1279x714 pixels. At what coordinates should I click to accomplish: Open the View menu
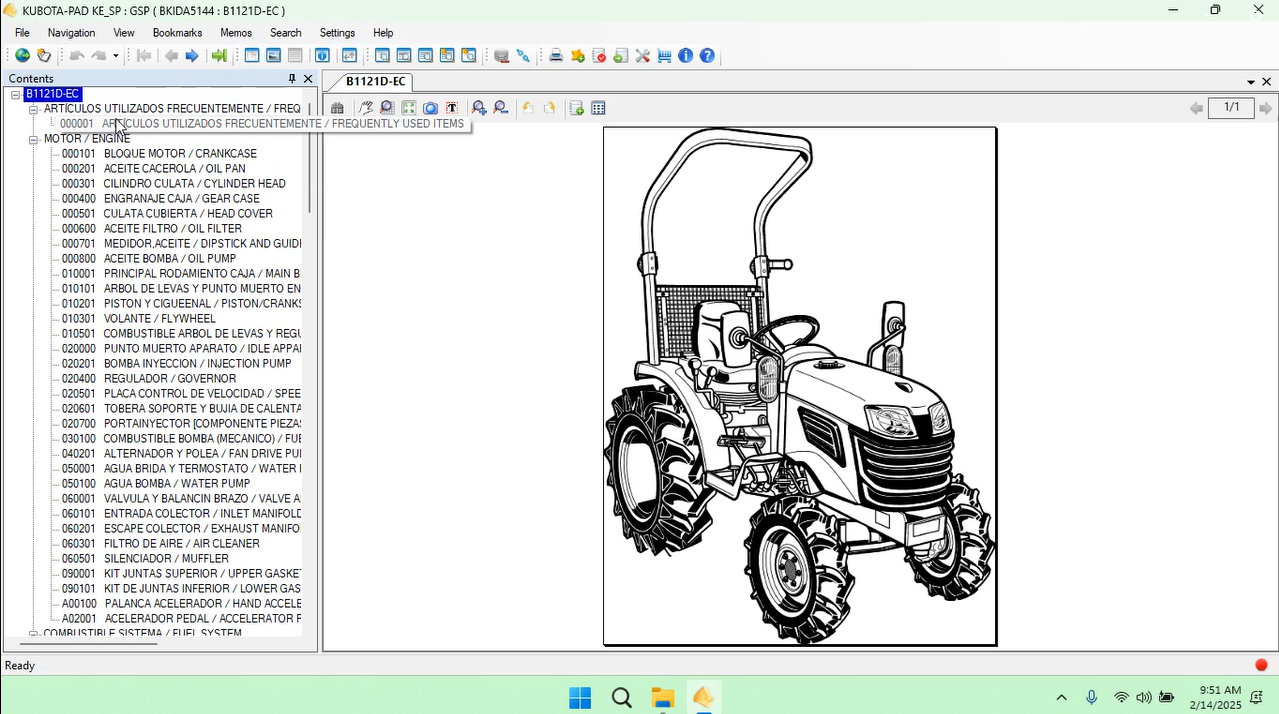(124, 33)
